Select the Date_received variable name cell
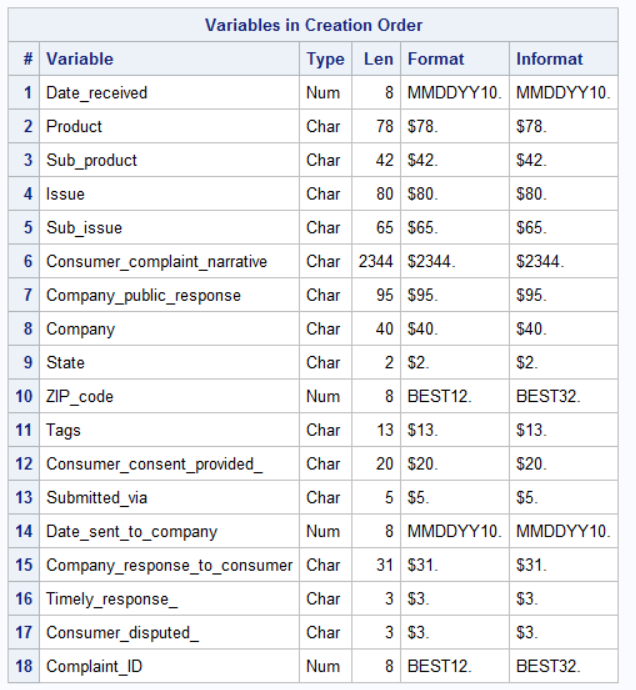Image resolution: width=636 pixels, height=690 pixels. (97, 93)
